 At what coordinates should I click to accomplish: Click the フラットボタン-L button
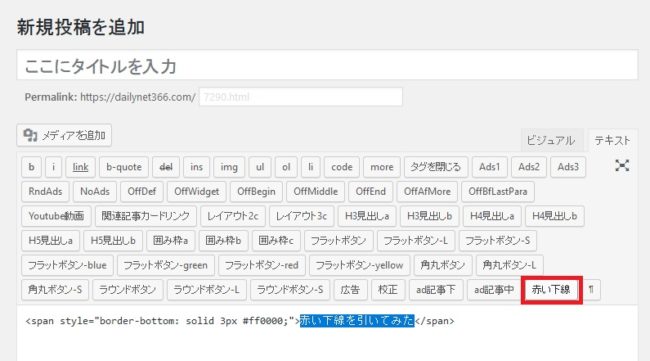(x=416, y=240)
